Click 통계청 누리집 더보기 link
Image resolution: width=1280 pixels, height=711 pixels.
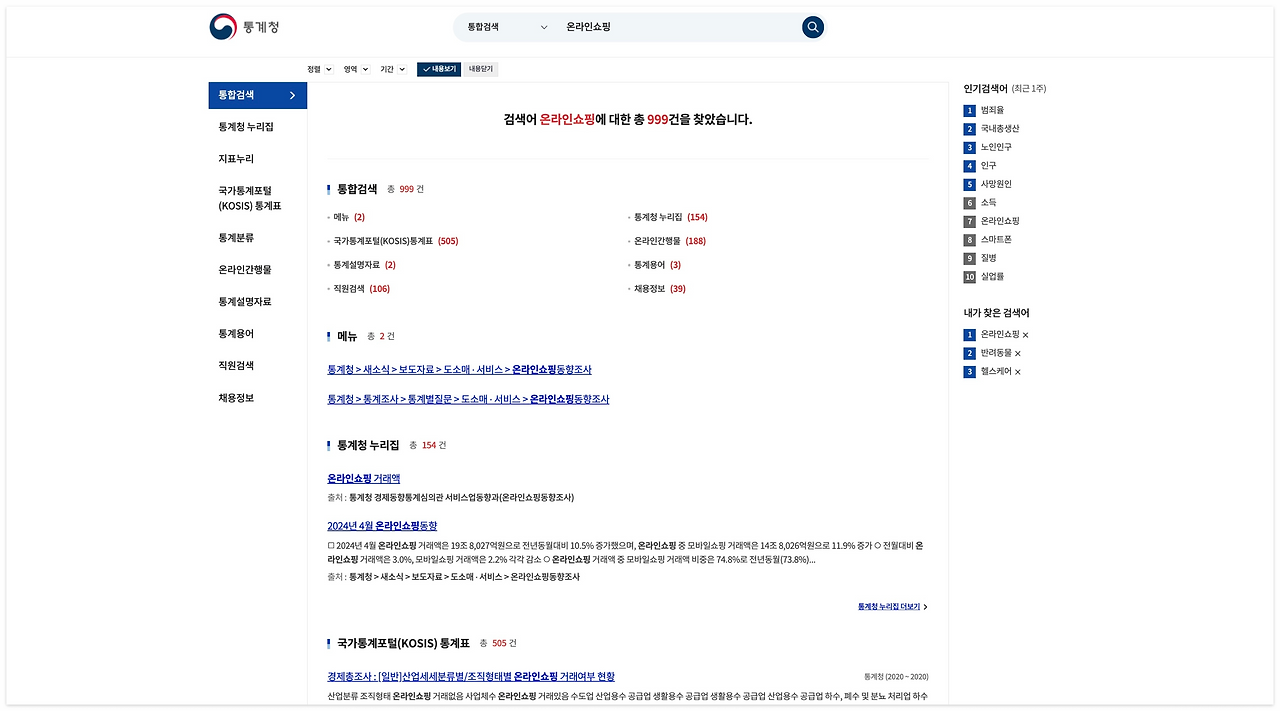click(888, 605)
